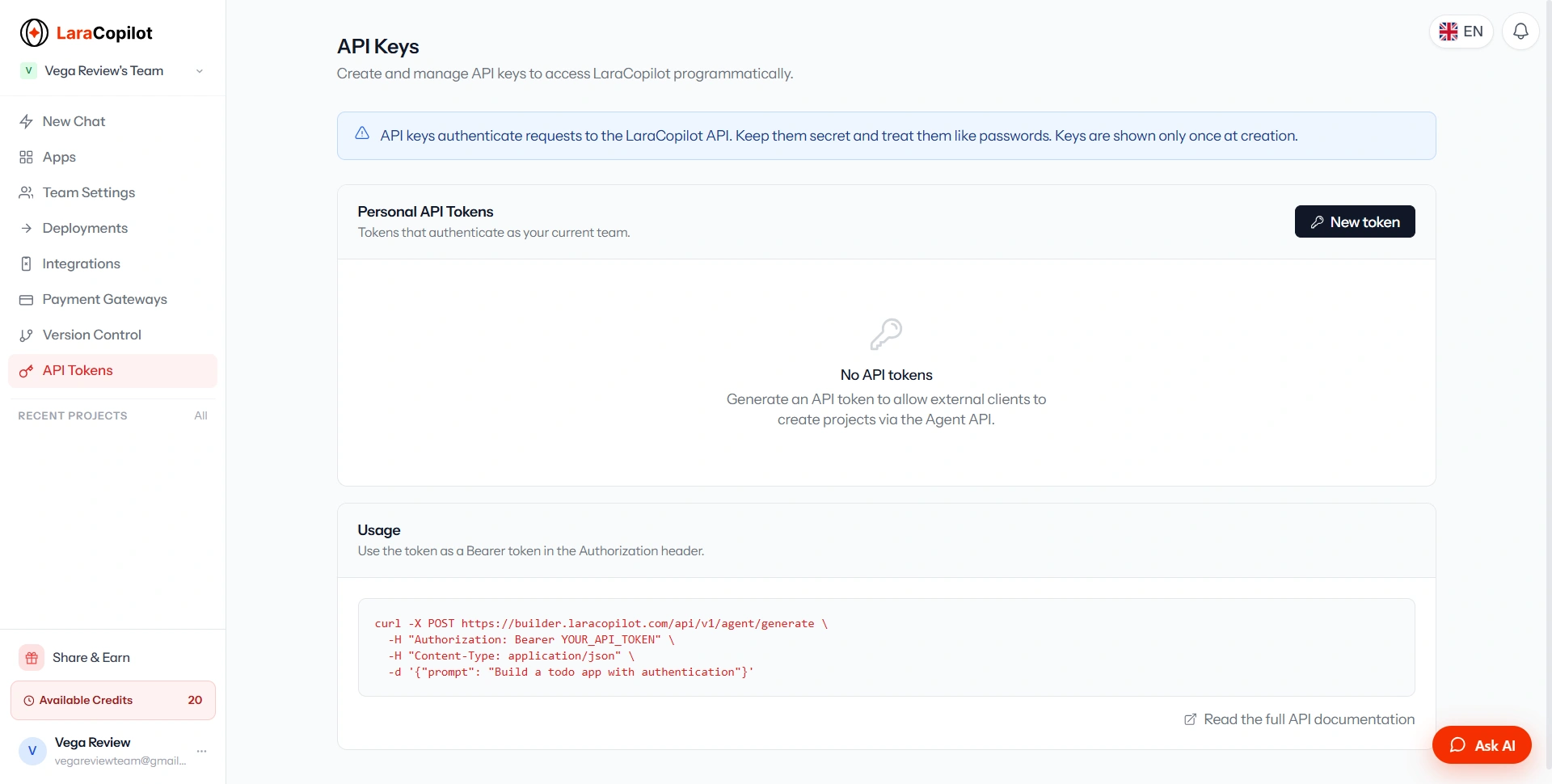Click the branch icon beside Version Control
This screenshot has width=1552, height=784.
pos(27,335)
